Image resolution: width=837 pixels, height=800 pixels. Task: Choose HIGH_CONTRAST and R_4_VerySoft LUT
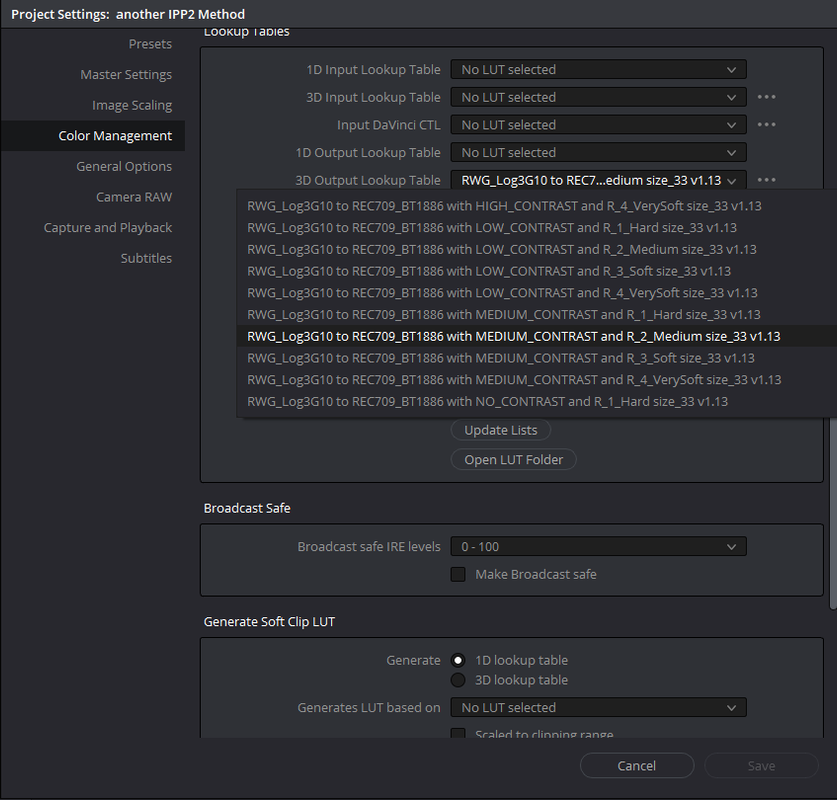pyautogui.click(x=536, y=206)
